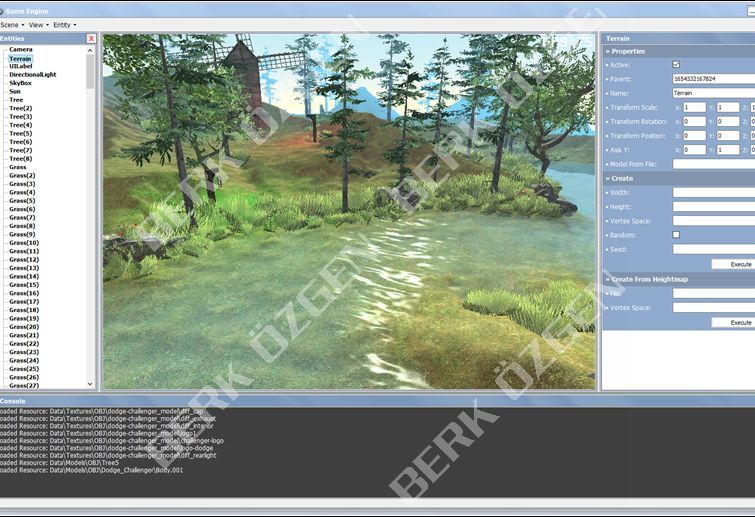This screenshot has height=517, width=755.
Task: Click the Height input field
Action: (714, 207)
